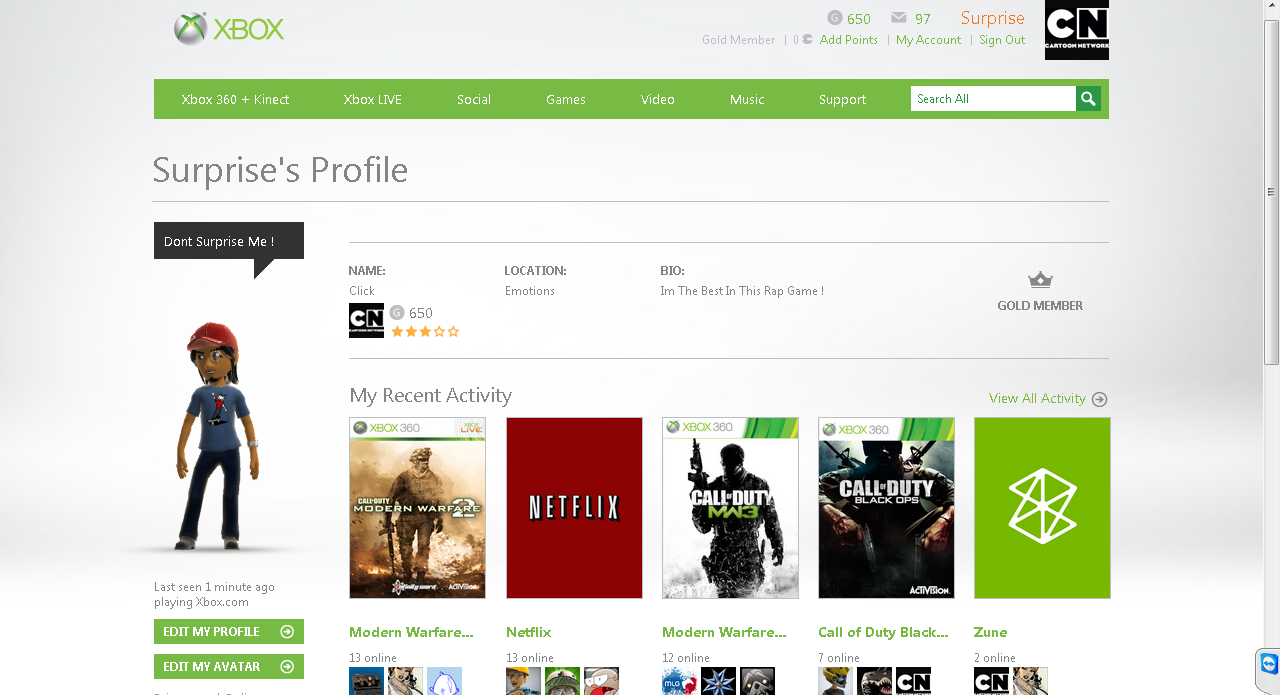This screenshot has height=695, width=1280.
Task: Focus the Search All input field
Action: click(993, 98)
